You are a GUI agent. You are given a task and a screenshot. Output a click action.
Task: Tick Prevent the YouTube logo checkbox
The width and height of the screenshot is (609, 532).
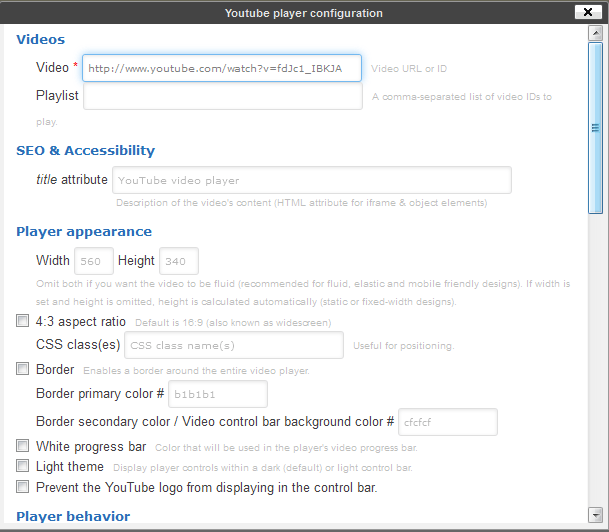(x=23, y=486)
